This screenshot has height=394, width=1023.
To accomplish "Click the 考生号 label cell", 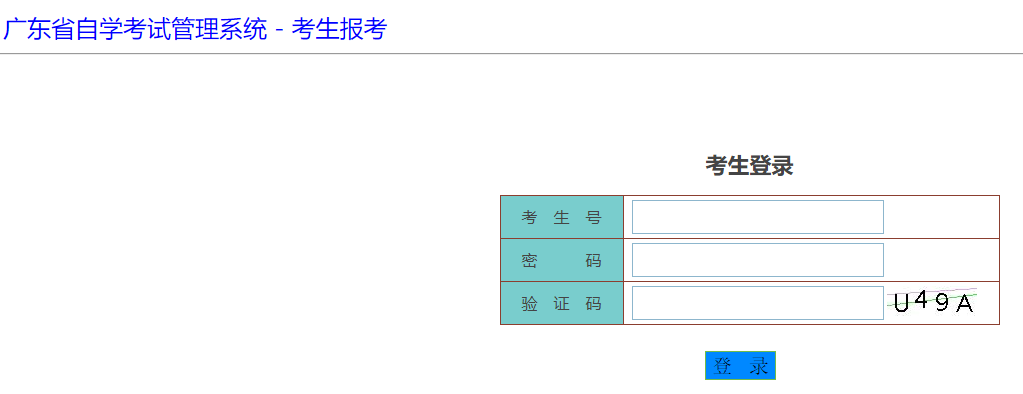I will 562,217.
